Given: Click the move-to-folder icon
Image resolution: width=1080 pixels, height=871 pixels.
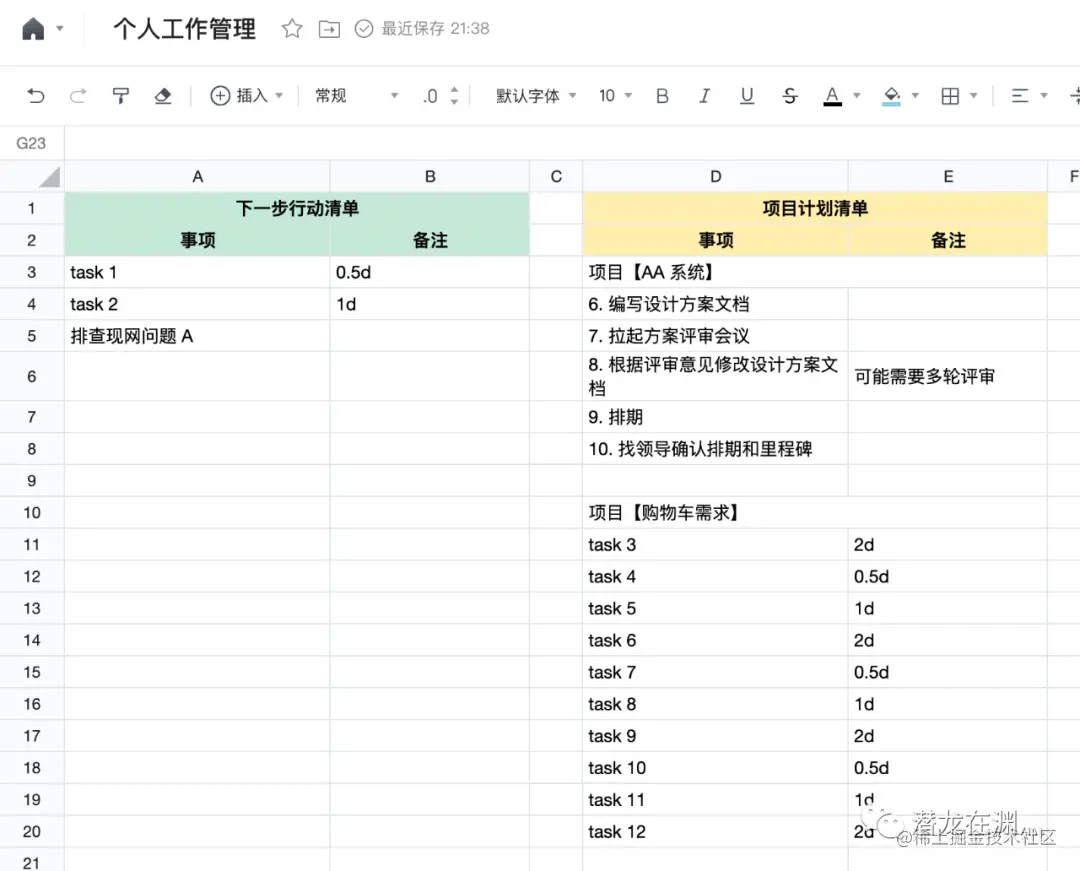Looking at the screenshot, I should [x=329, y=29].
